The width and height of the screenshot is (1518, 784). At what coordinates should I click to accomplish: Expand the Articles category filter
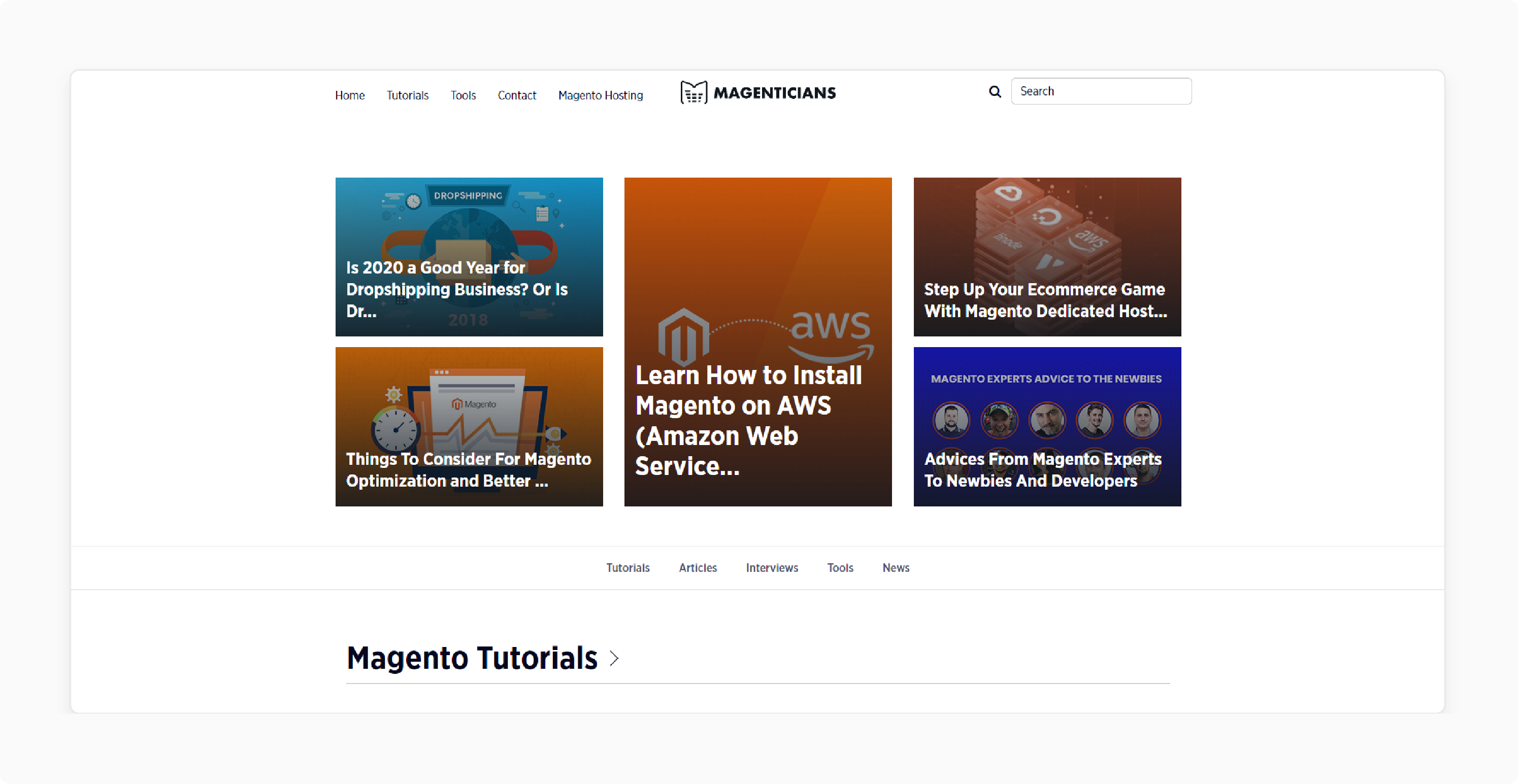(697, 567)
